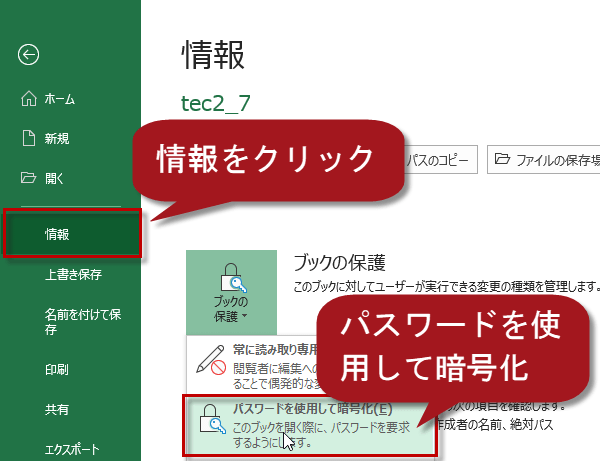Expand the ブックの保護 dropdown arrow
Screen dimensions: 600x461
[243, 317]
